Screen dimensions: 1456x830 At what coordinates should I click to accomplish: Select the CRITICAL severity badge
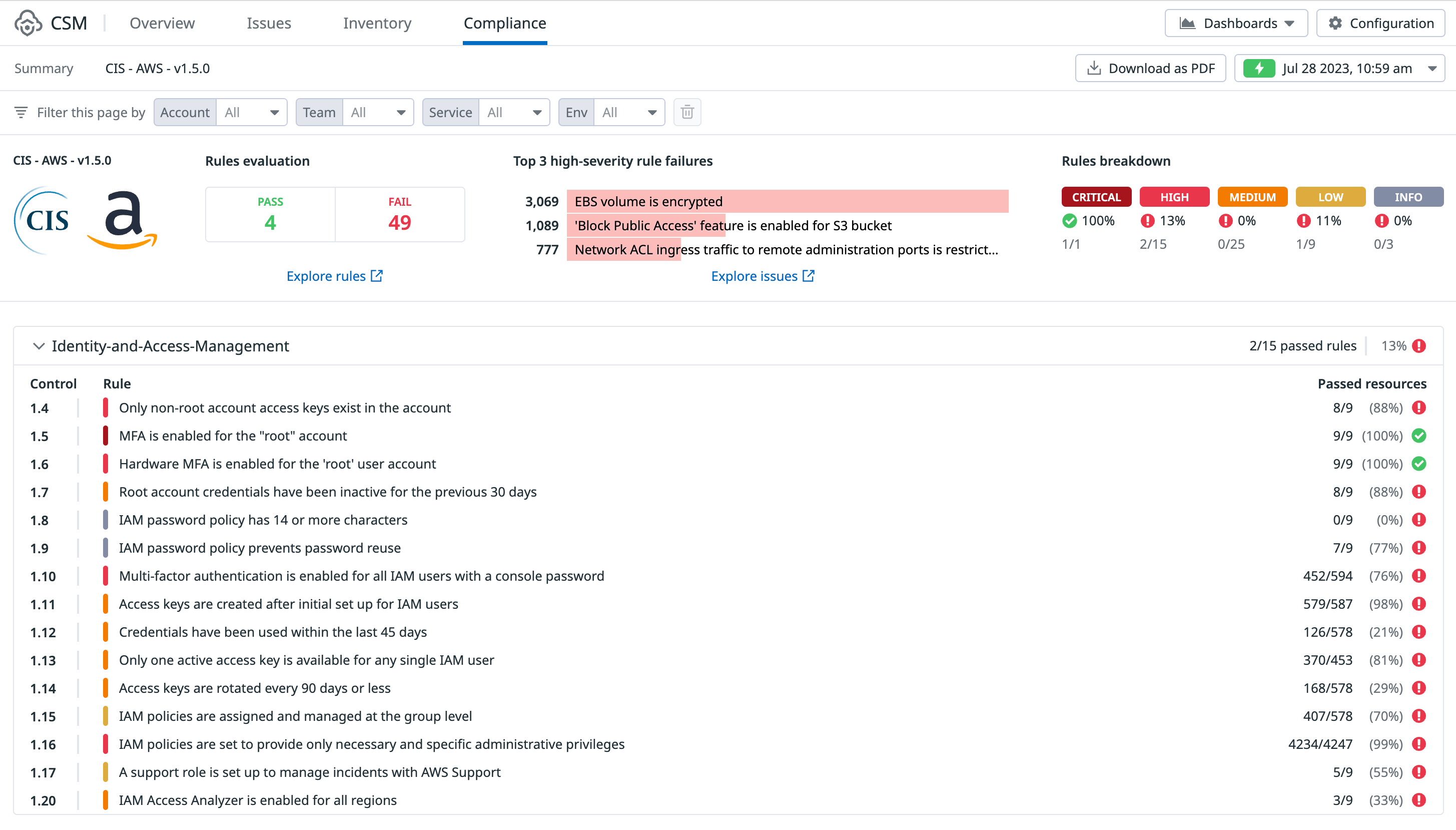pyautogui.click(x=1096, y=197)
